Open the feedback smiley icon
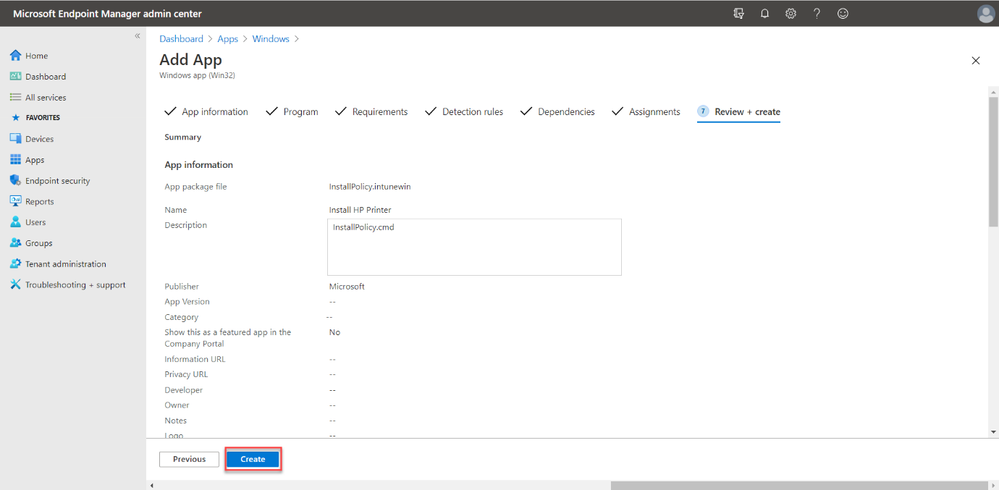This screenshot has height=490, width=999. [843, 13]
